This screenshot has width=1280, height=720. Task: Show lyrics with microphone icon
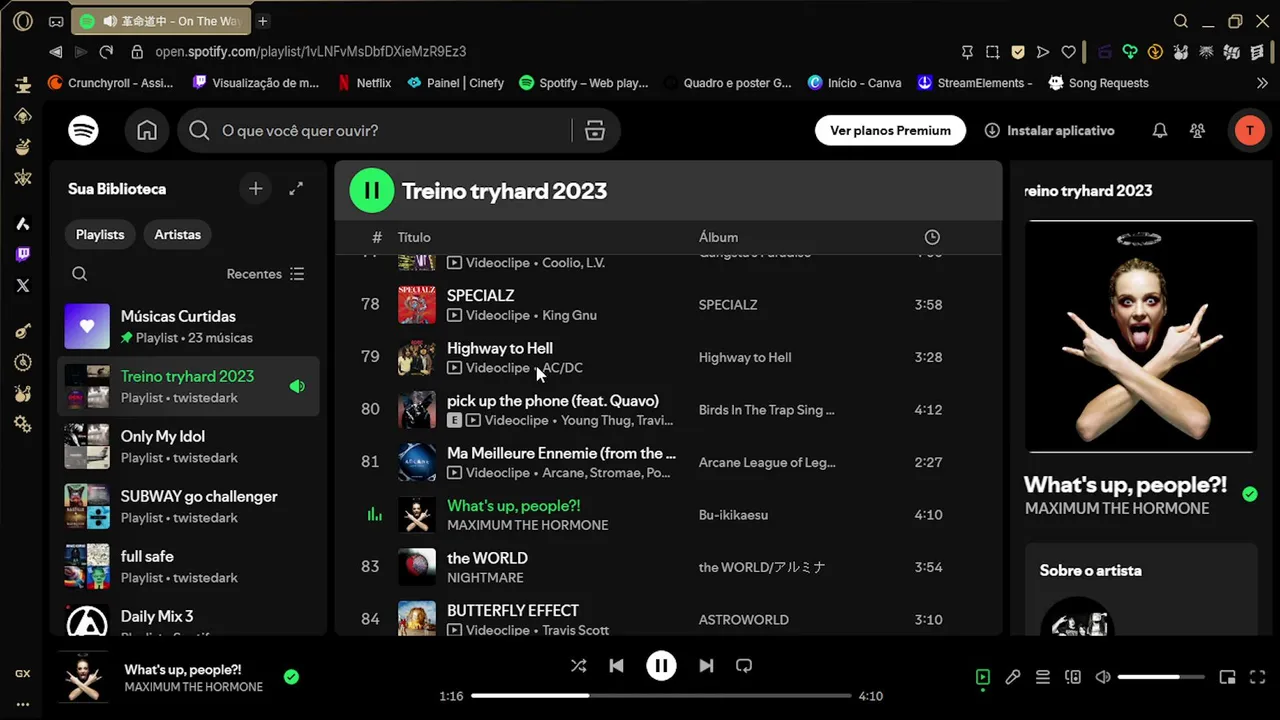pos(1013,678)
